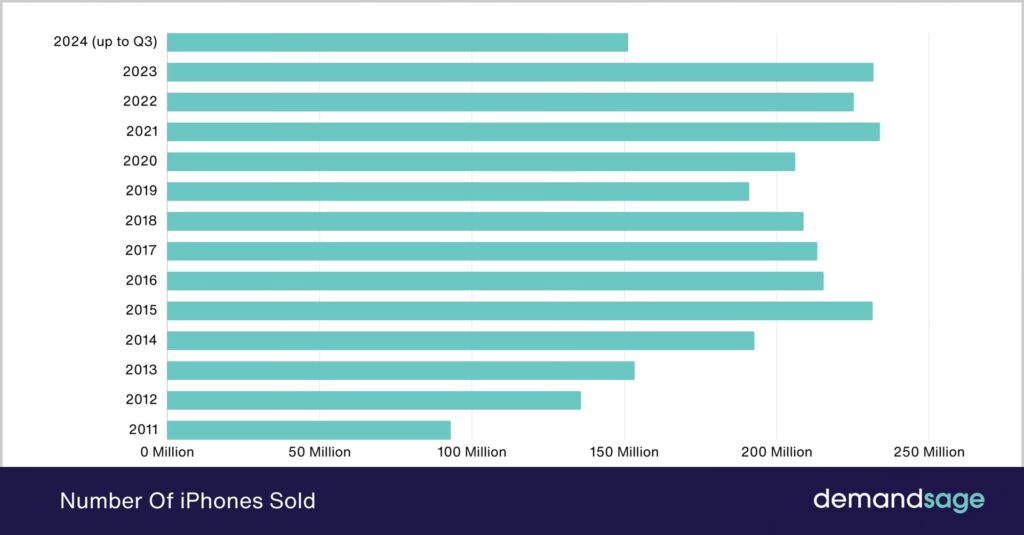The height and width of the screenshot is (535, 1024).
Task: Click the 2023 sales bar
Action: tap(520, 72)
